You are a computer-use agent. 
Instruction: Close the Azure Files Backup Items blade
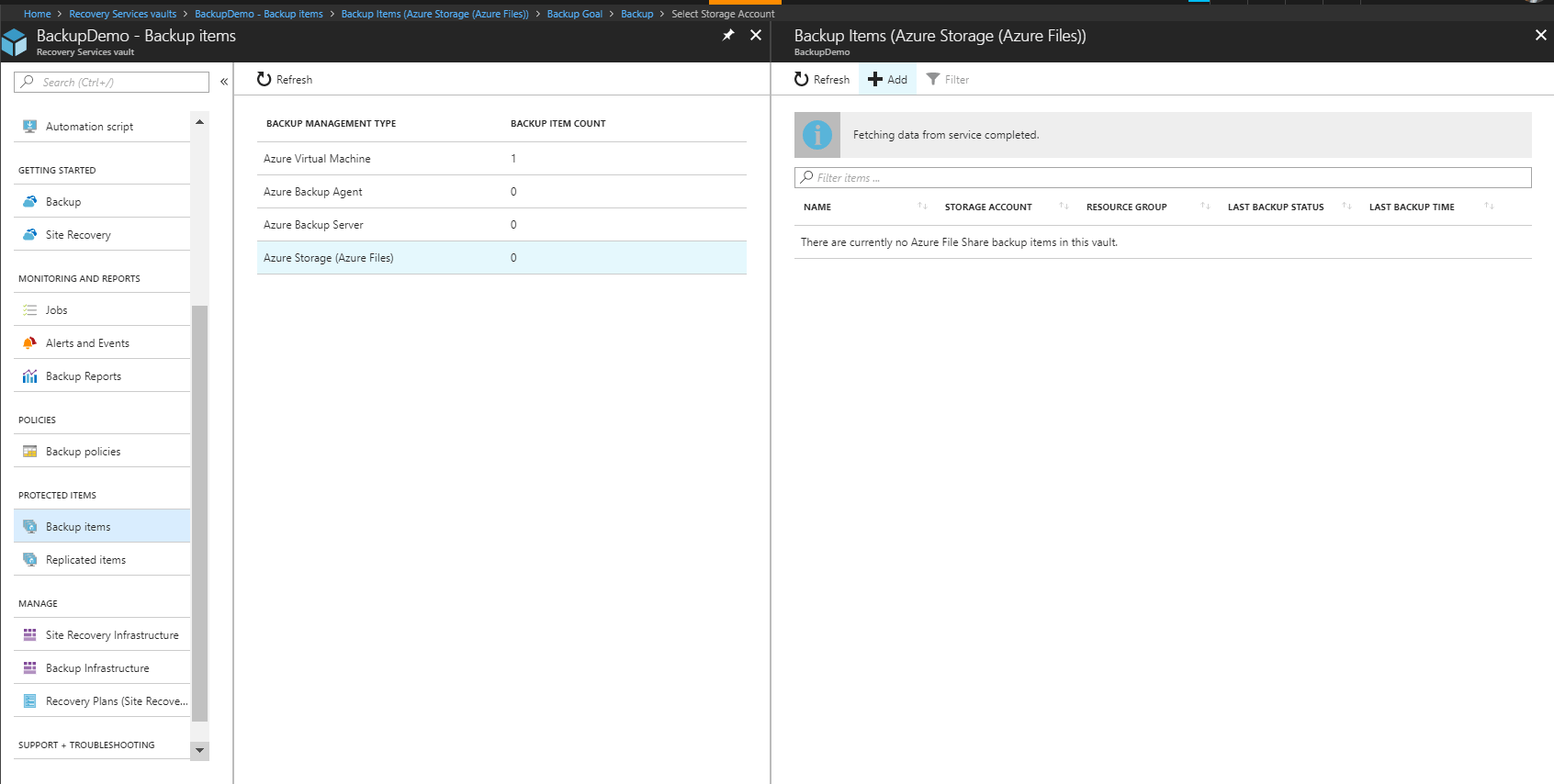[x=1541, y=35]
